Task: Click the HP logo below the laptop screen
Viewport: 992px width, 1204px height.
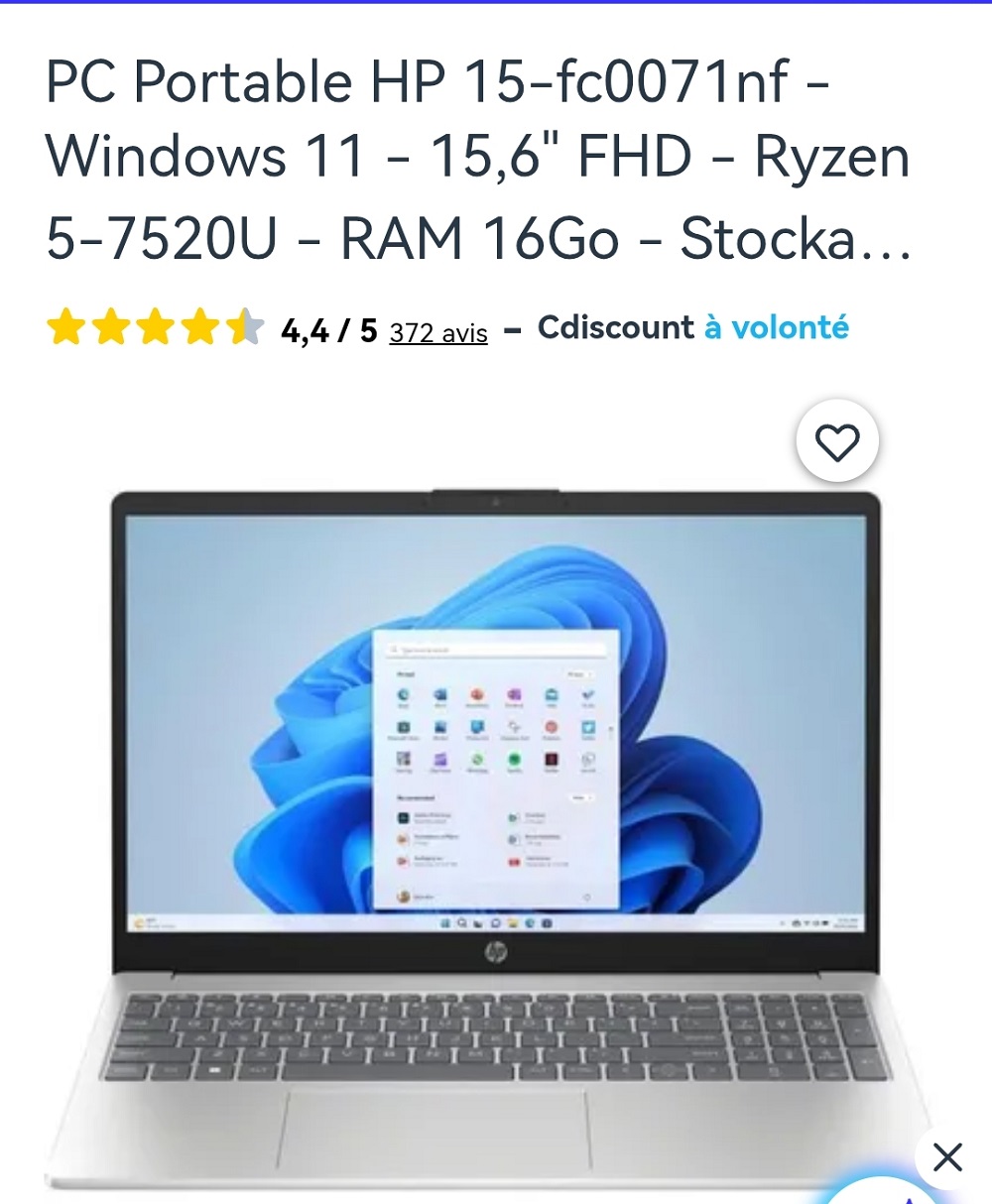Action: (496, 953)
